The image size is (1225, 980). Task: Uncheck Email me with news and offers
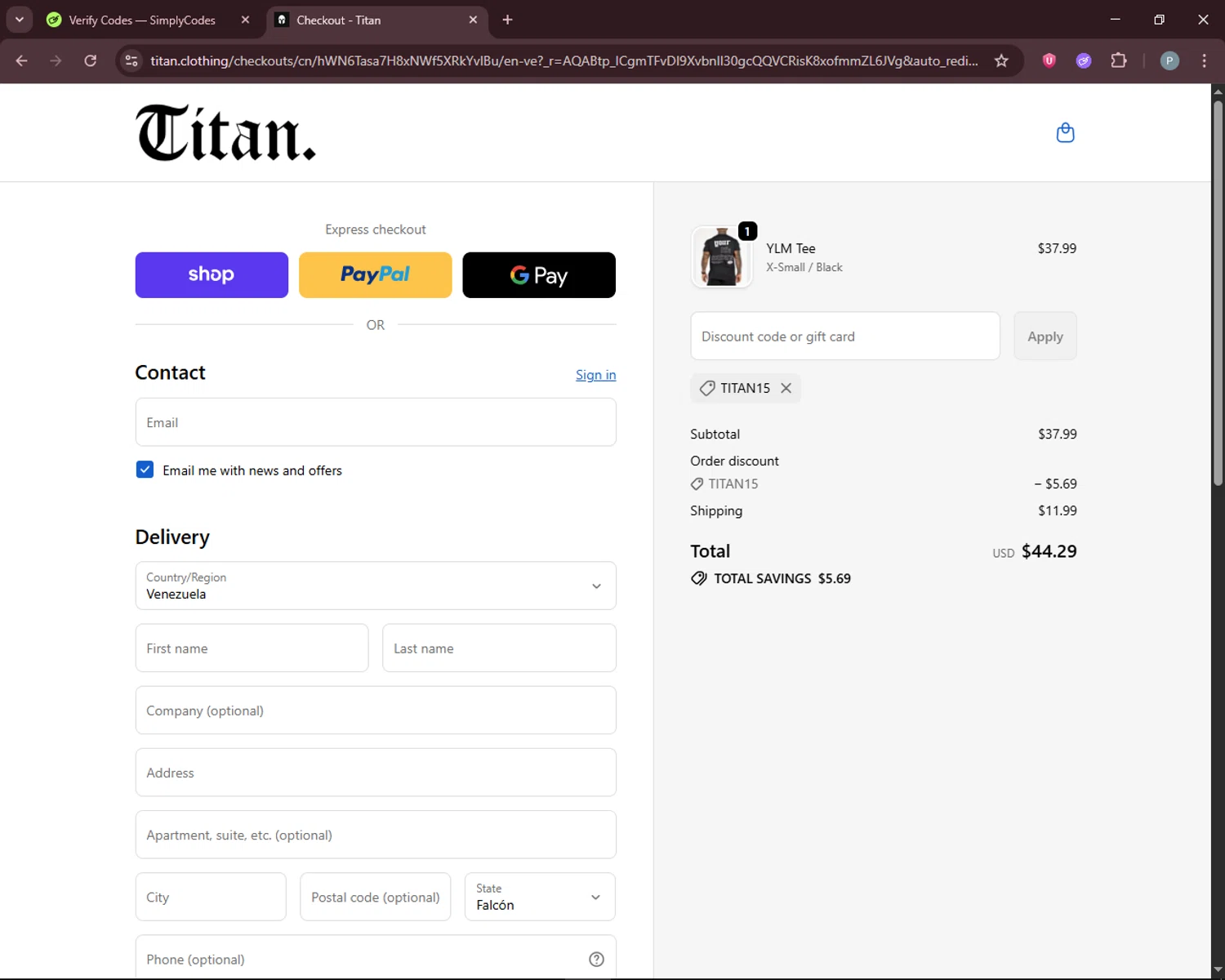coord(145,470)
